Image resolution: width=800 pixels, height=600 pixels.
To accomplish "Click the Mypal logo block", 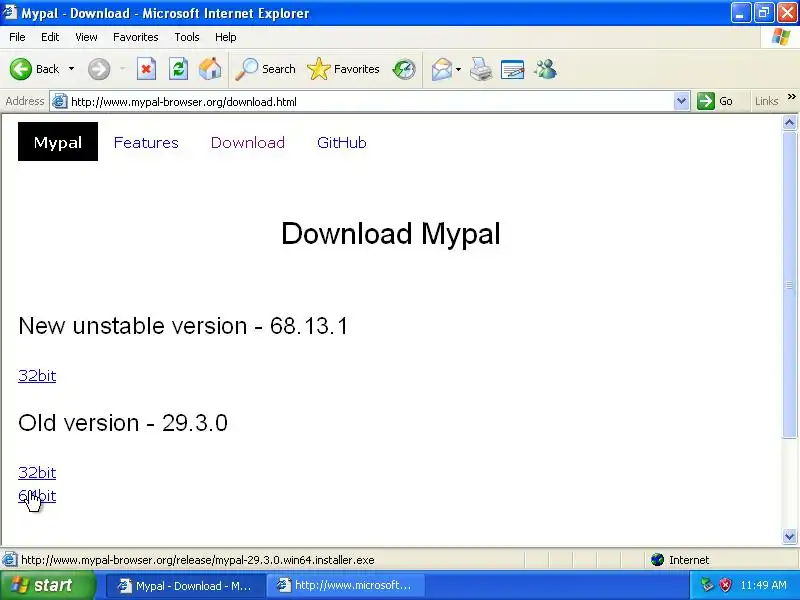I will click(x=58, y=142).
